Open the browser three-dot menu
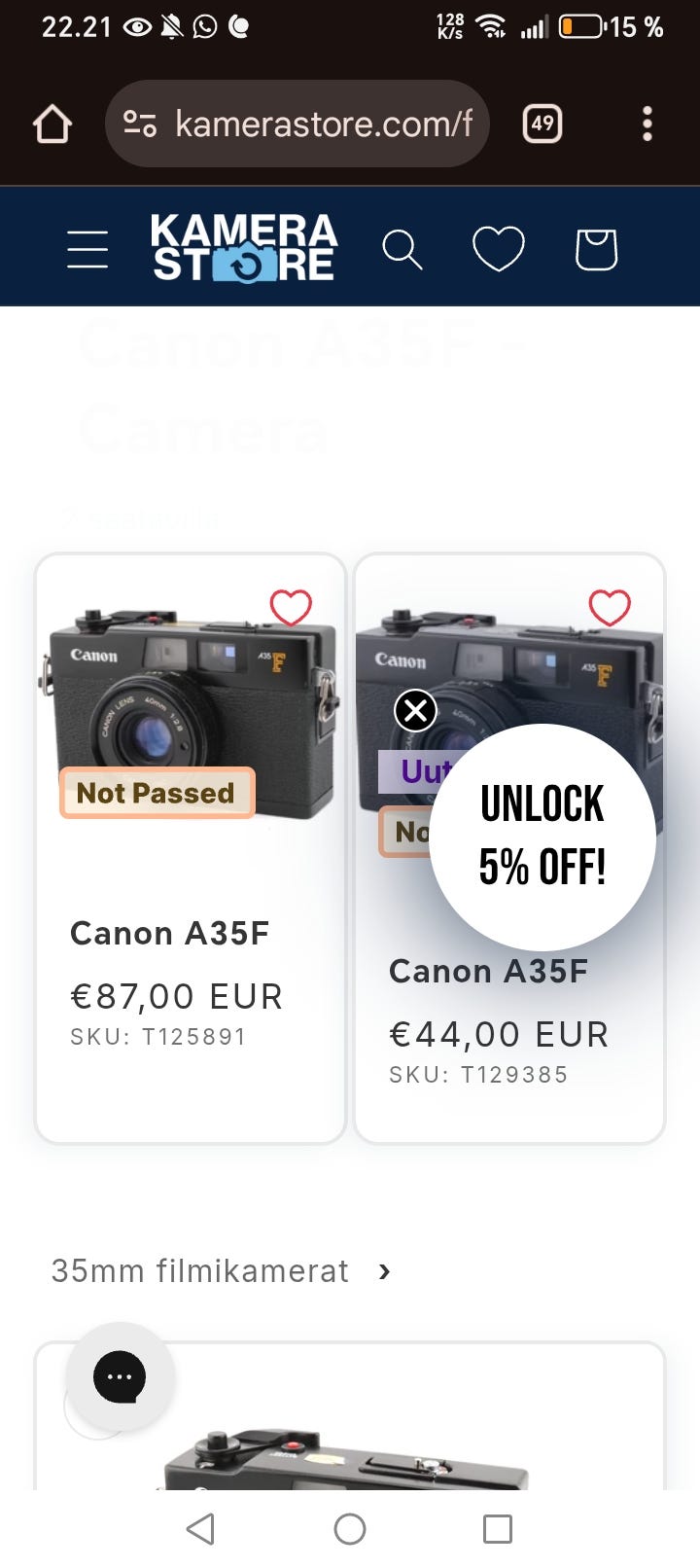Image resolution: width=700 pixels, height=1568 pixels. (647, 124)
